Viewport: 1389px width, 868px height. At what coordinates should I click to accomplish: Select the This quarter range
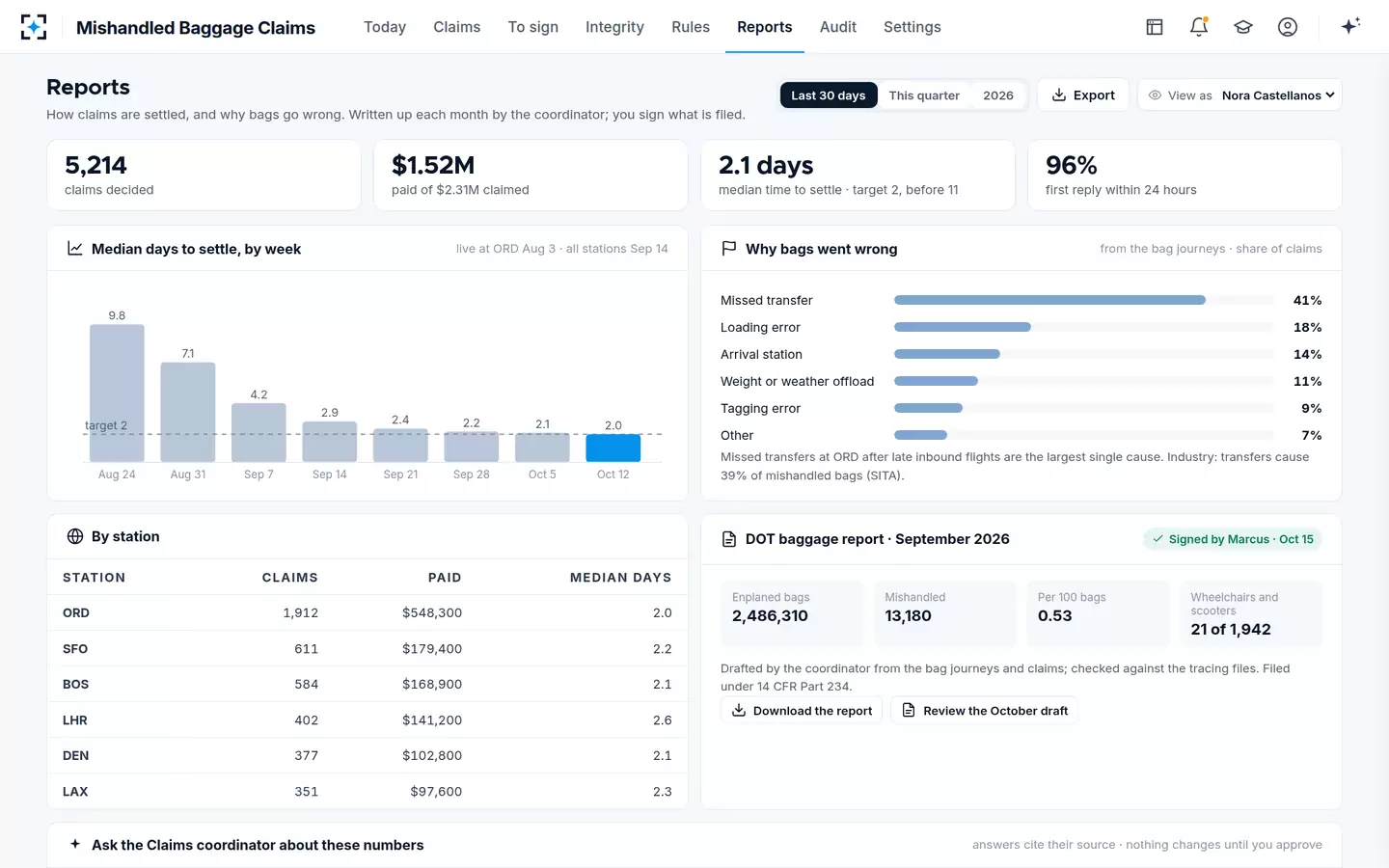[x=924, y=95]
